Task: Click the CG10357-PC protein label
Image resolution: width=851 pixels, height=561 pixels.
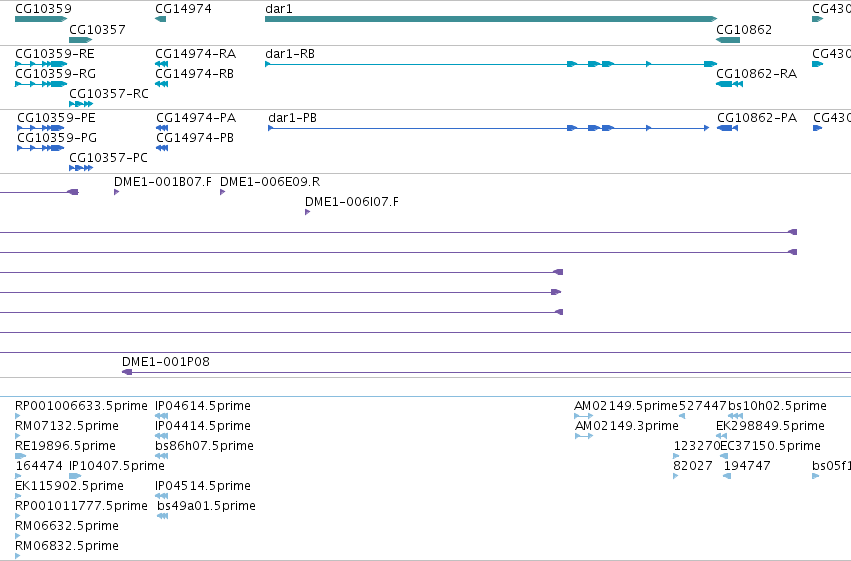Action: 109,158
